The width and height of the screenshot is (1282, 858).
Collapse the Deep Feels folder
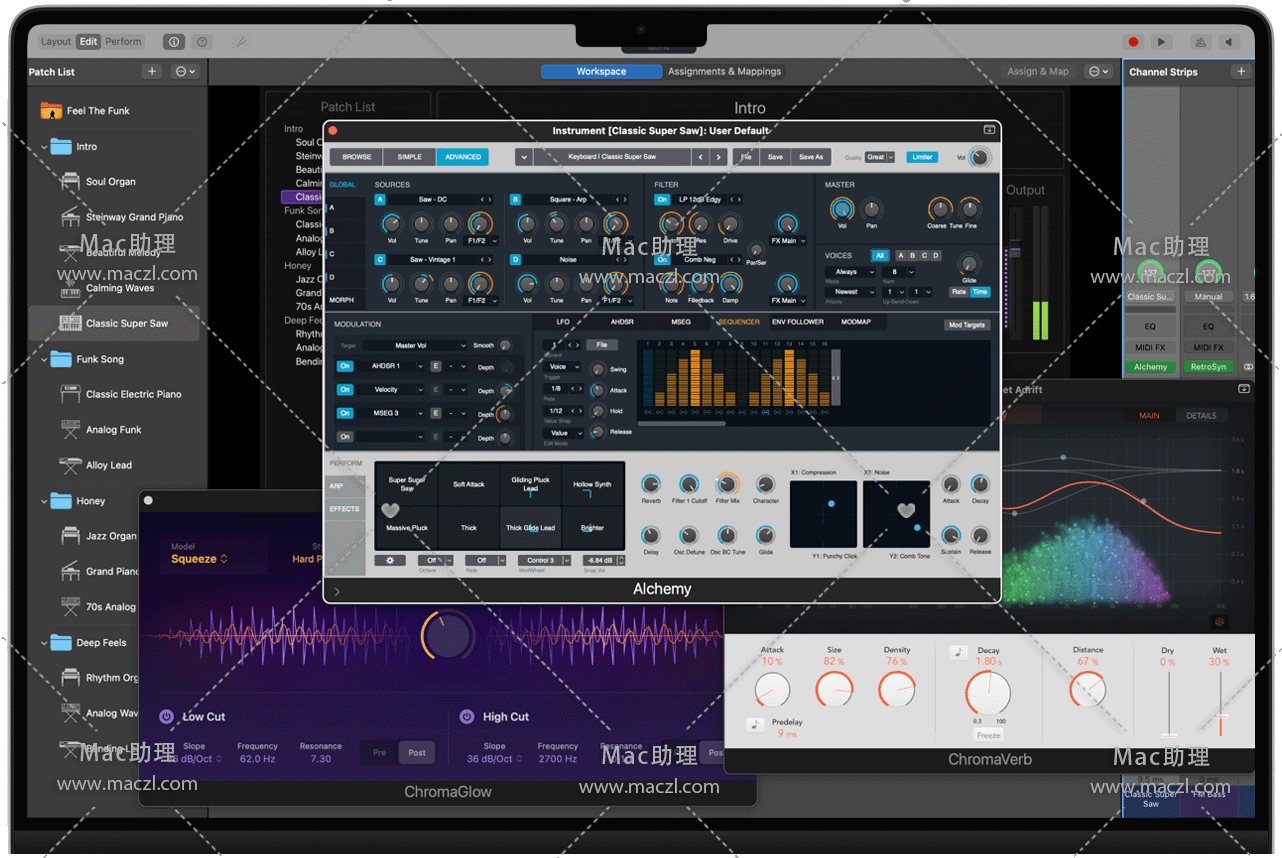[45, 643]
